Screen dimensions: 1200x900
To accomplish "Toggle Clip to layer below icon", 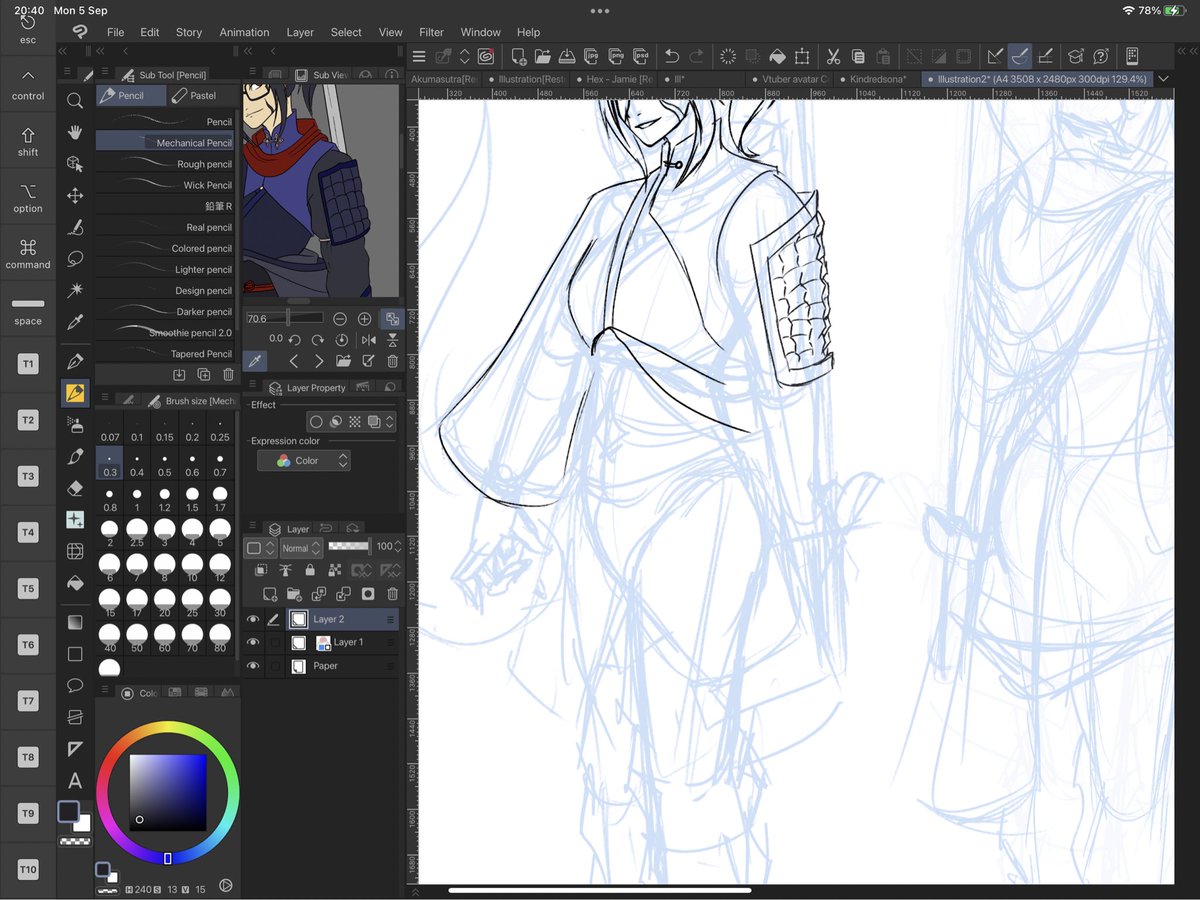I will [x=262, y=570].
